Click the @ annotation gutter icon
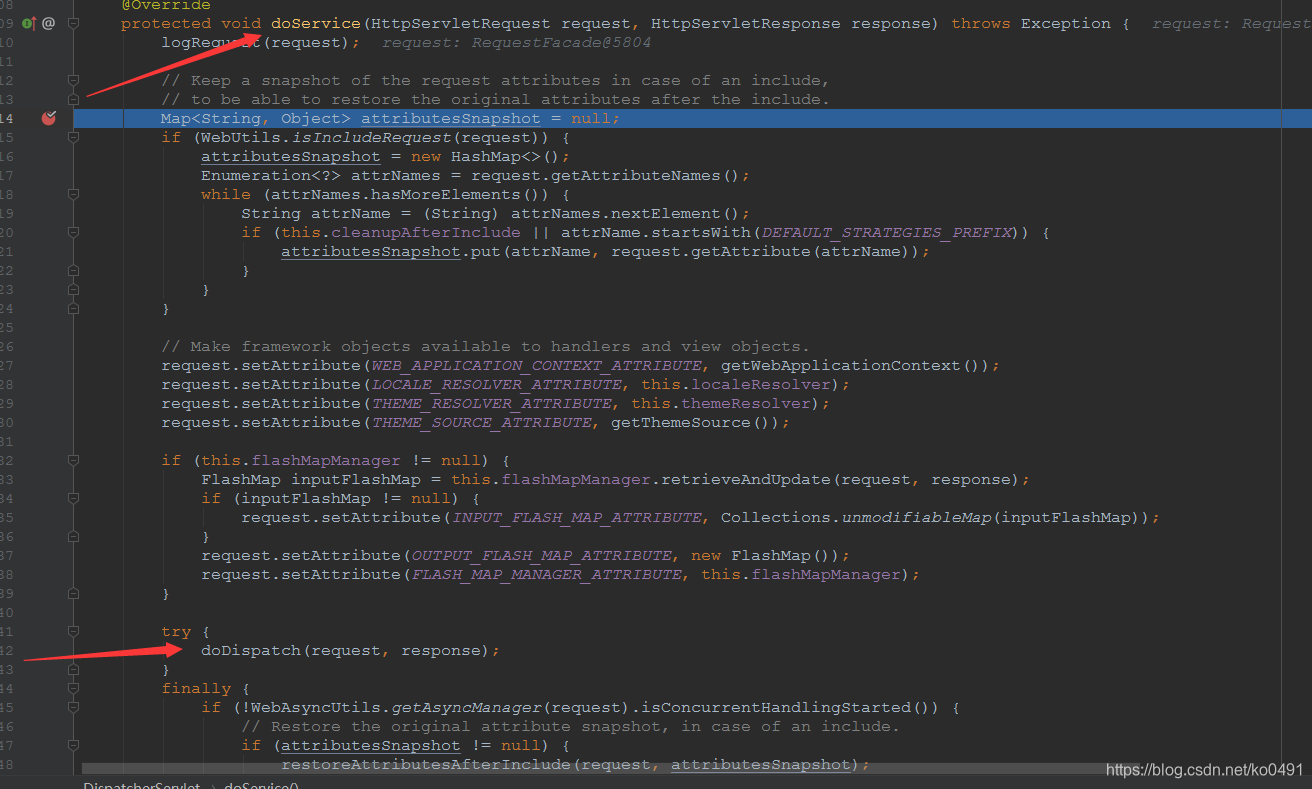The height and width of the screenshot is (789, 1312). click(x=48, y=23)
